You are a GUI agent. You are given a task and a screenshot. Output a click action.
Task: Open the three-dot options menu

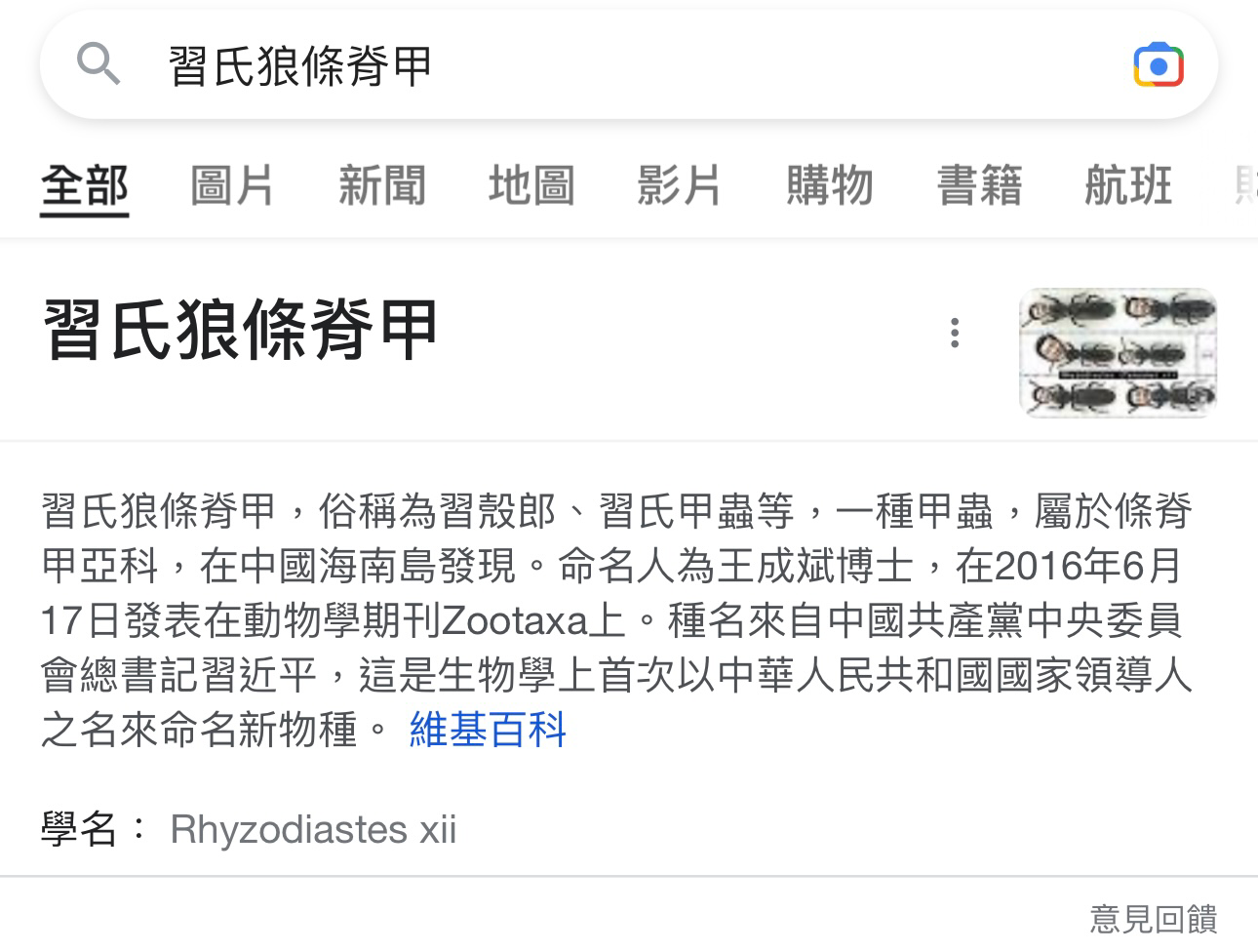[955, 333]
